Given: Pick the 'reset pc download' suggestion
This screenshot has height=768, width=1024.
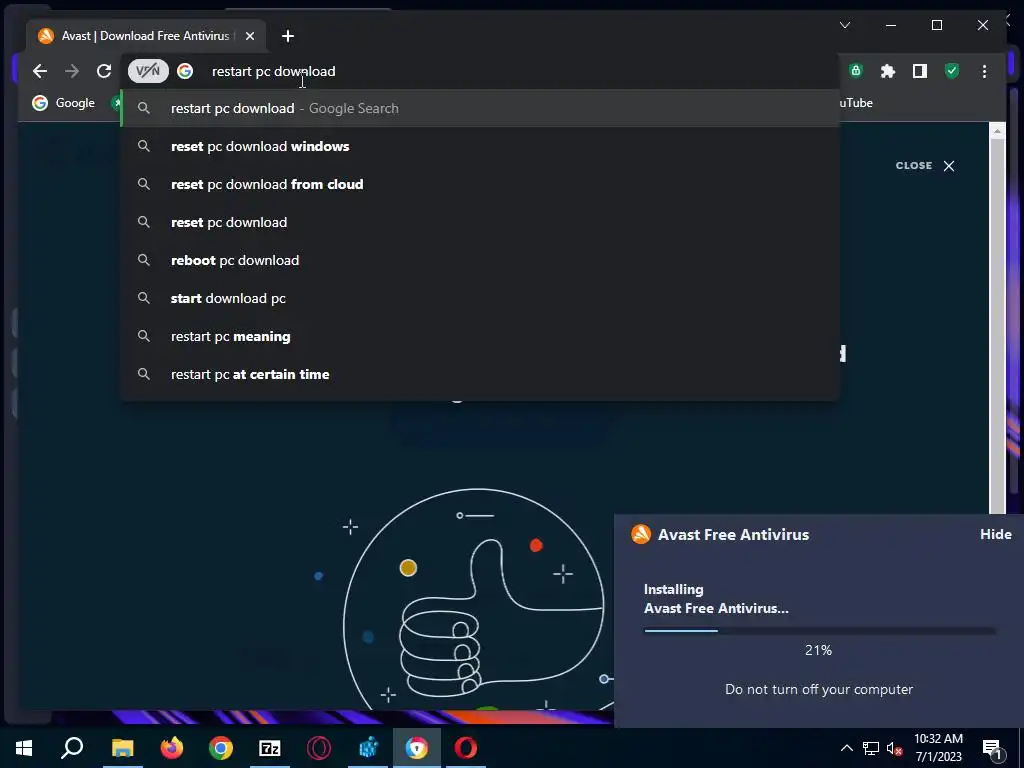Looking at the screenshot, I should [480, 222].
